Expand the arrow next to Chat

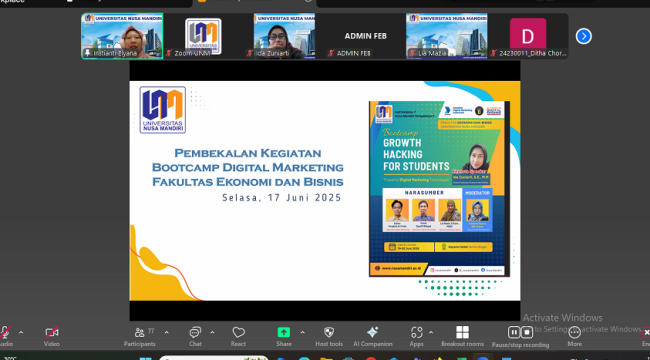[x=212, y=332]
